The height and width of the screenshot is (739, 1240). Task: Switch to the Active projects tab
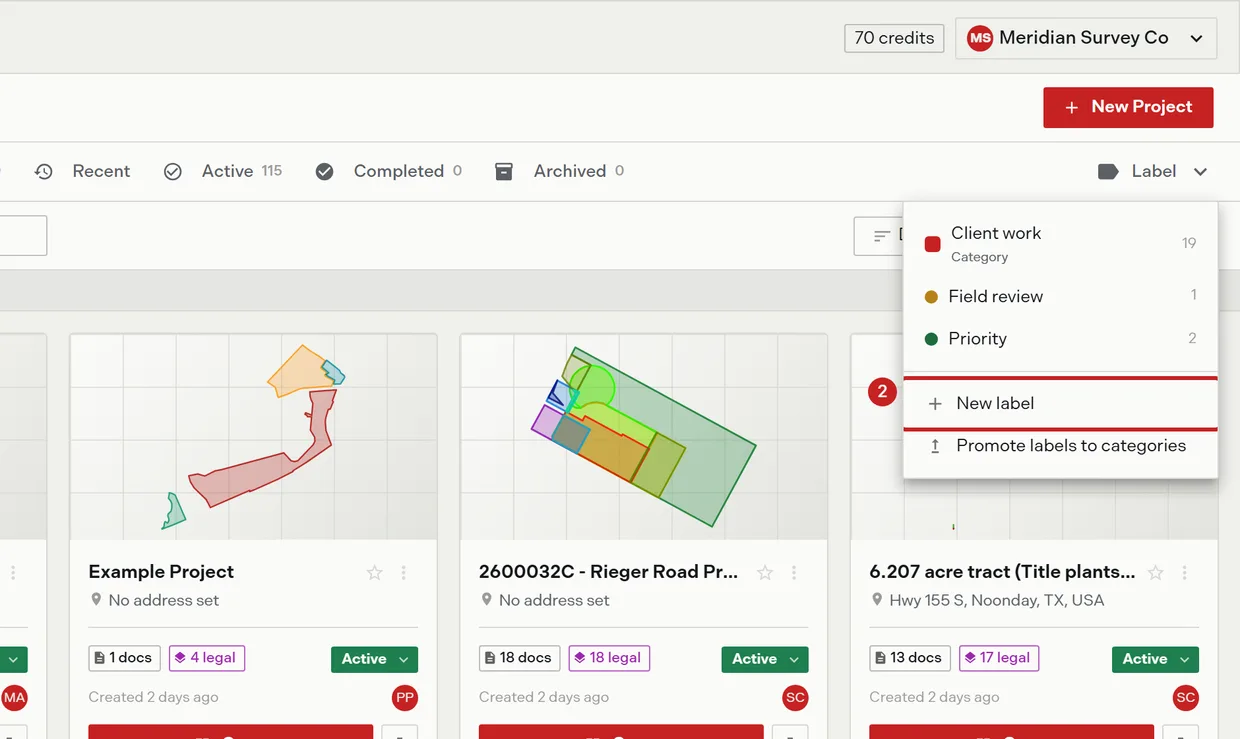[223, 172]
